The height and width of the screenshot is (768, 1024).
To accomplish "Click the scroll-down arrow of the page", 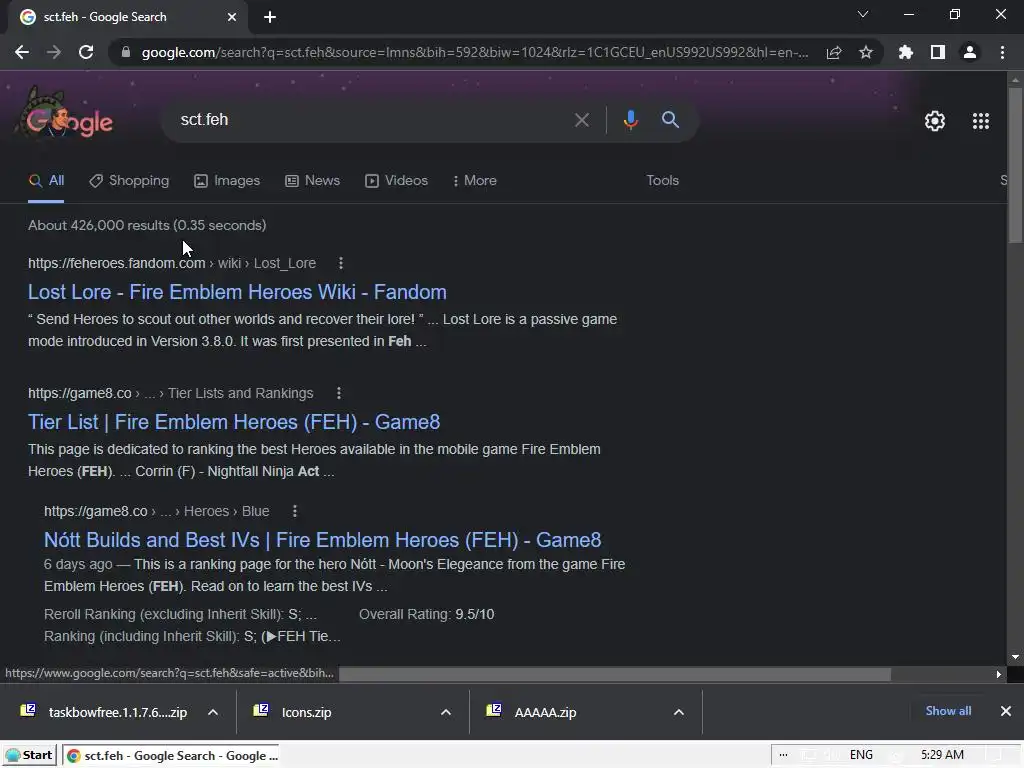I will [x=1015, y=657].
